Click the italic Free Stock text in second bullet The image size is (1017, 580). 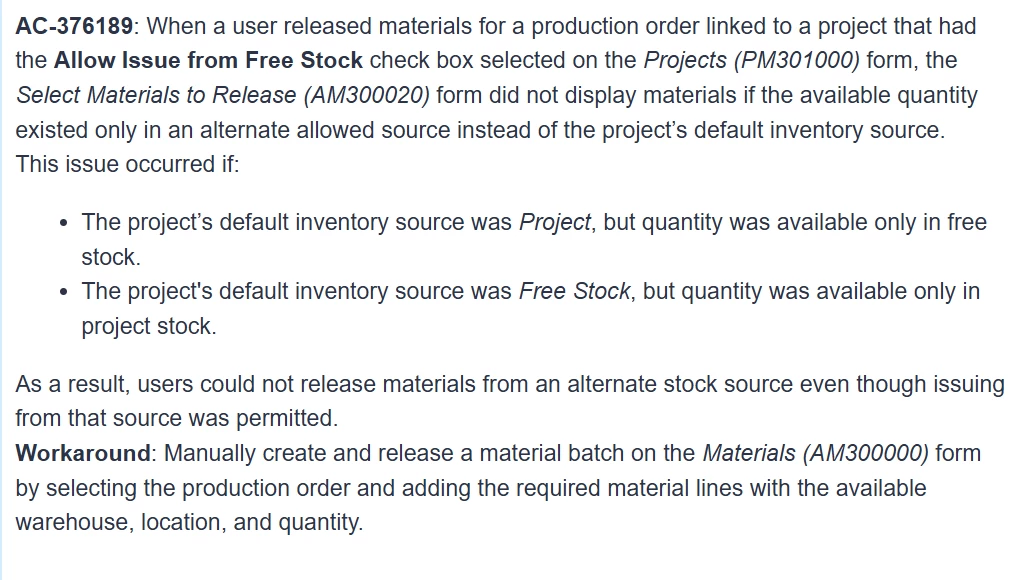(575, 291)
